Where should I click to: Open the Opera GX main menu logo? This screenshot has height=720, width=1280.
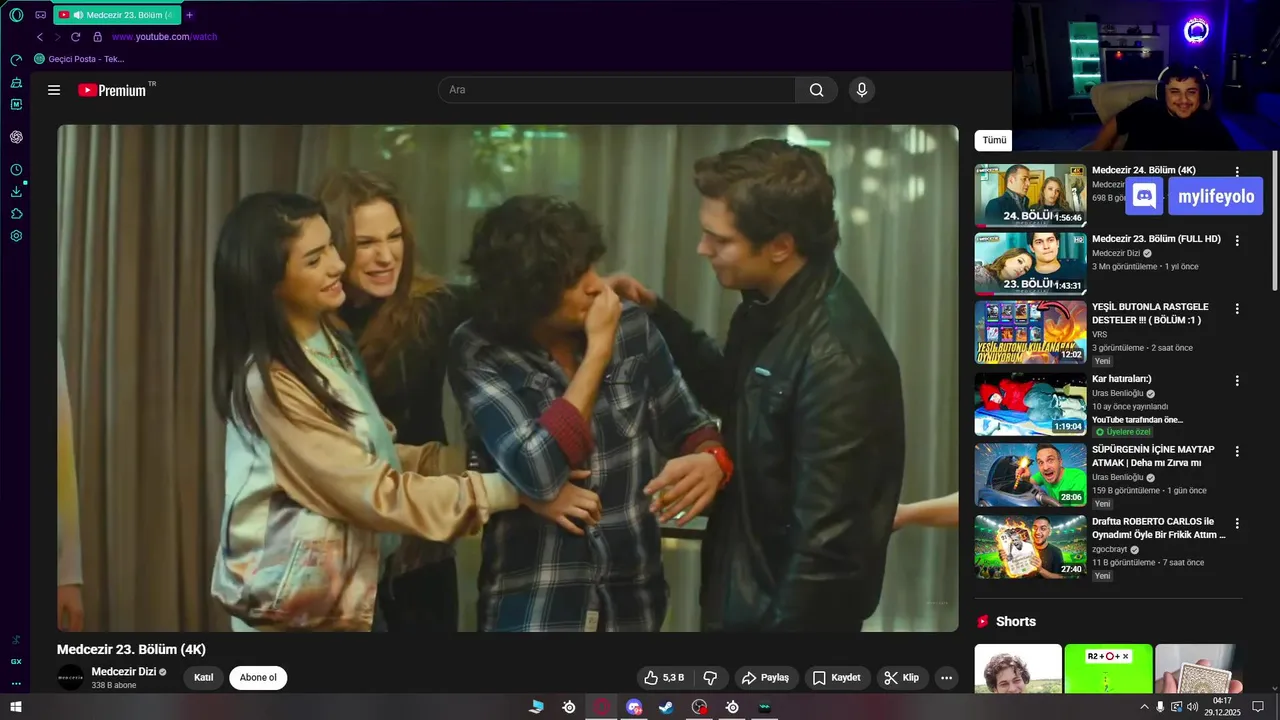coord(16,15)
